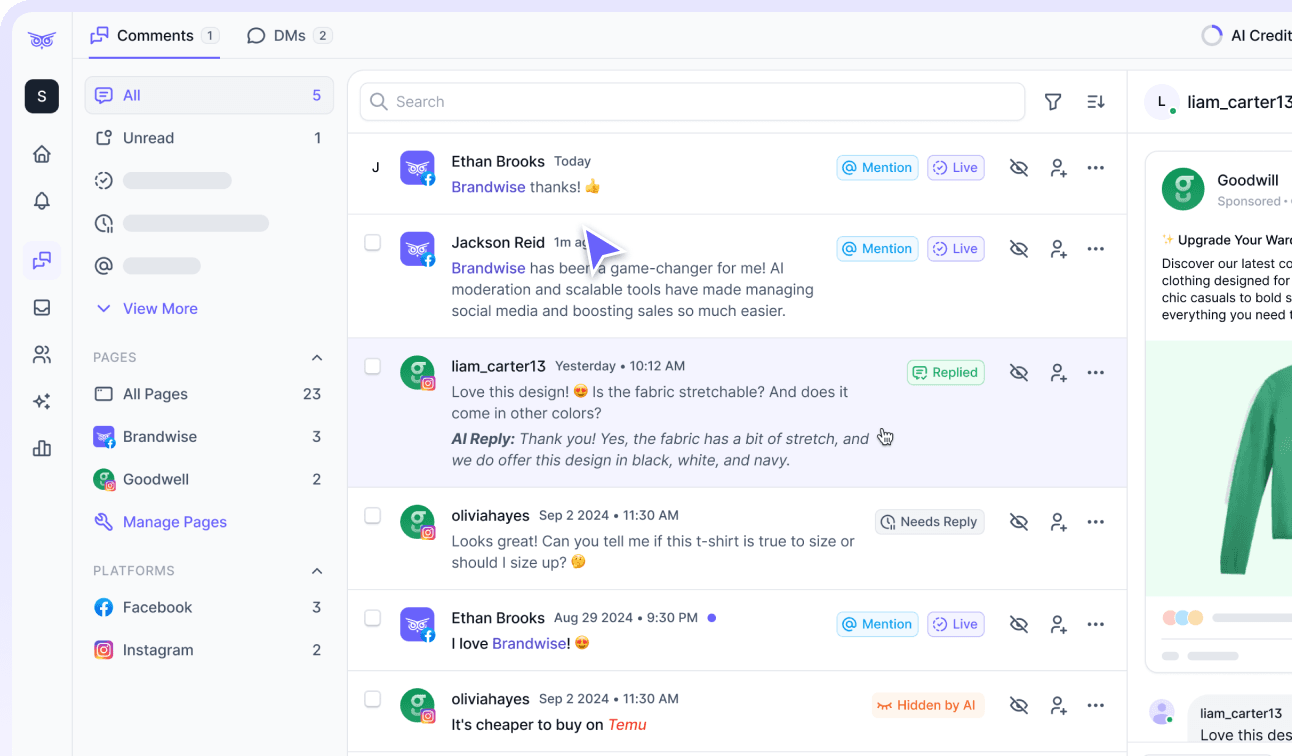Open the inbox tray icon in sidebar
Image resolution: width=1292 pixels, height=756 pixels.
42,308
